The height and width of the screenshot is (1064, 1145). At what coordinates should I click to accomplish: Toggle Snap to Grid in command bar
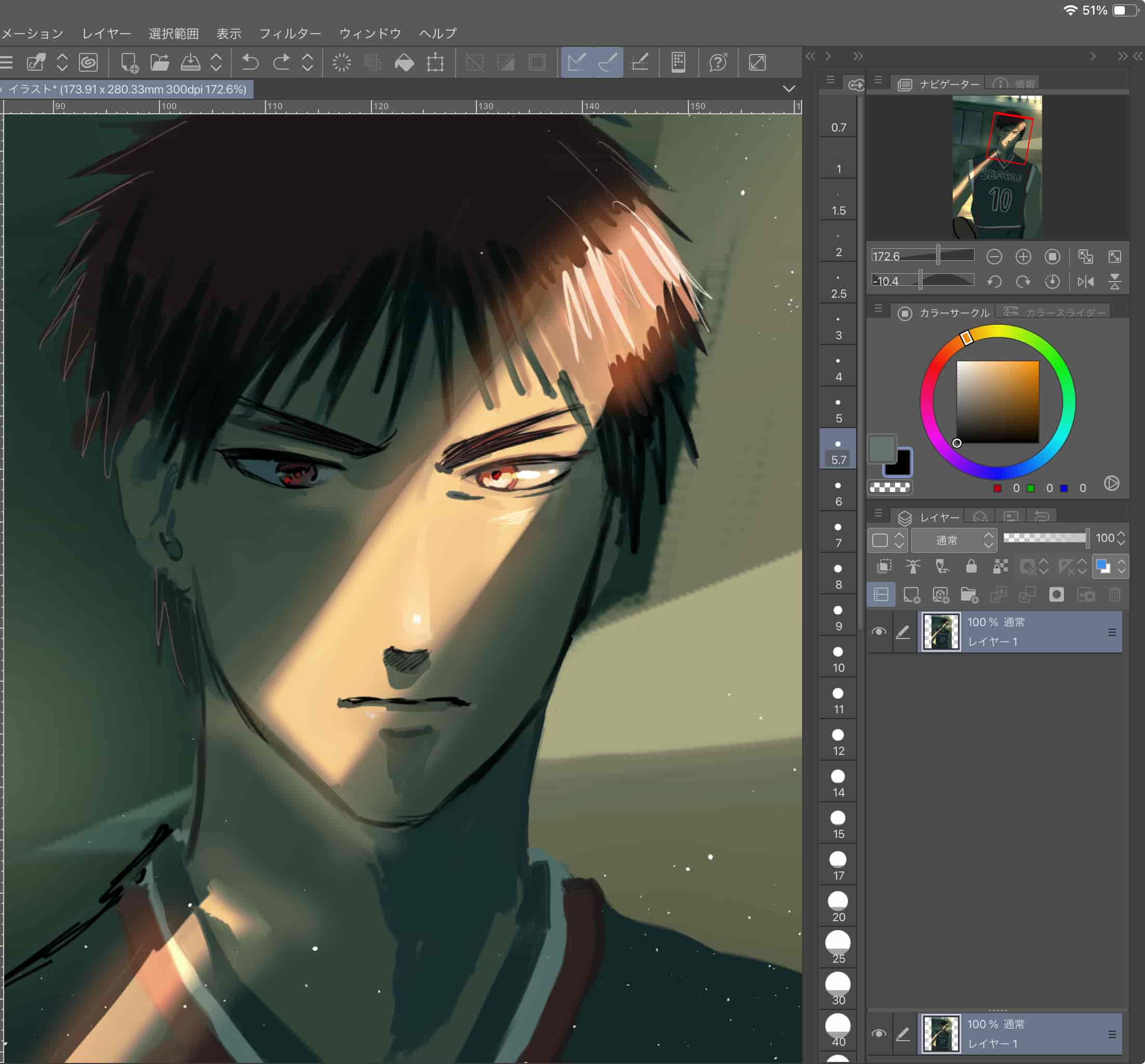640,62
